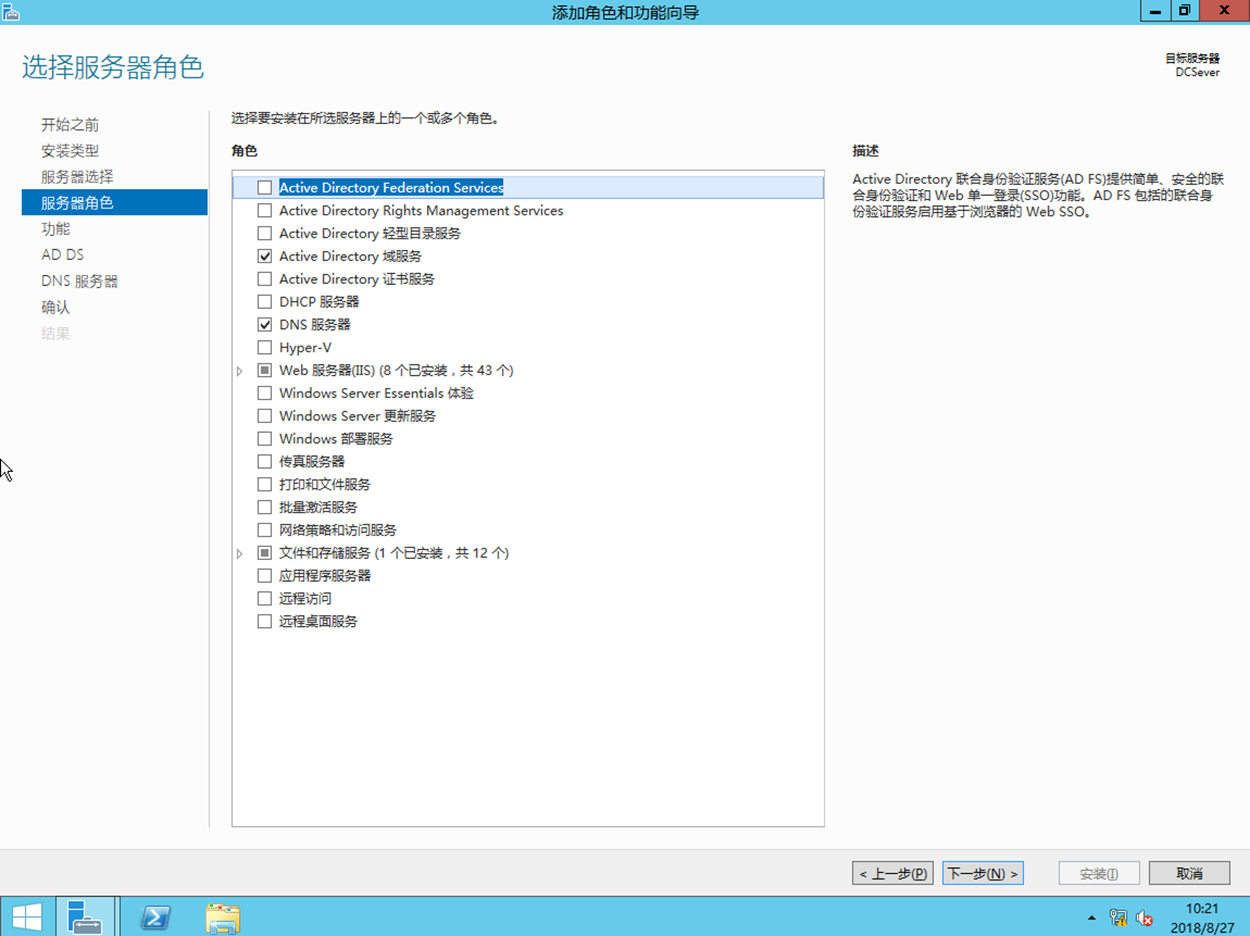Check 批量激活服务
Viewport: 1250px width, 936px height.
click(265, 507)
